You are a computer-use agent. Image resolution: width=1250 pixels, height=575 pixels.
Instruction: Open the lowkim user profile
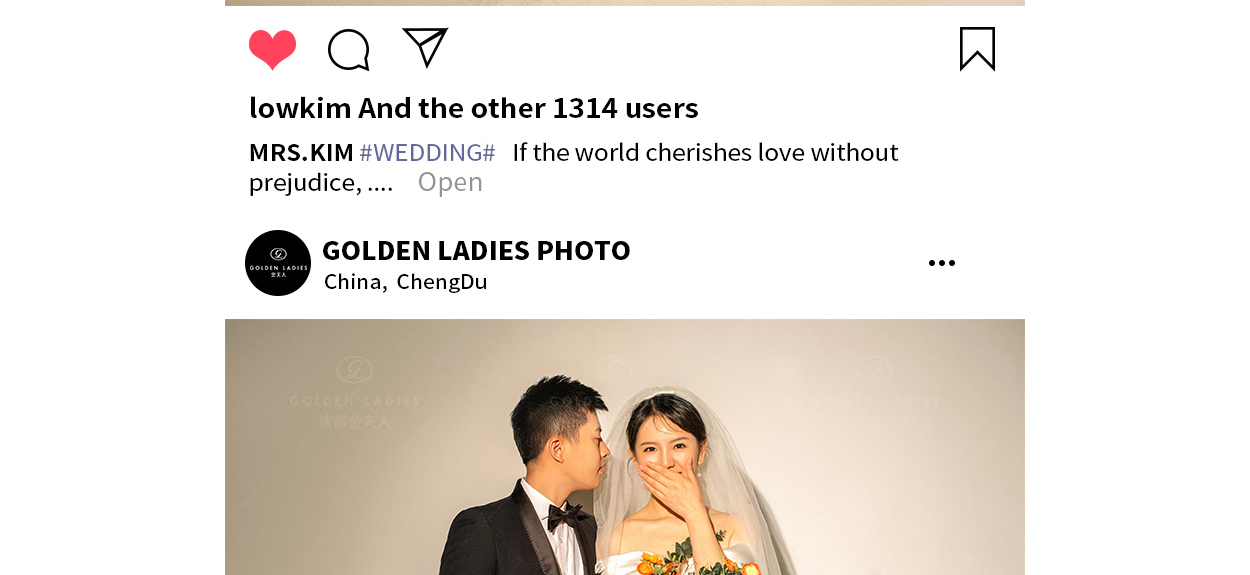[300, 108]
